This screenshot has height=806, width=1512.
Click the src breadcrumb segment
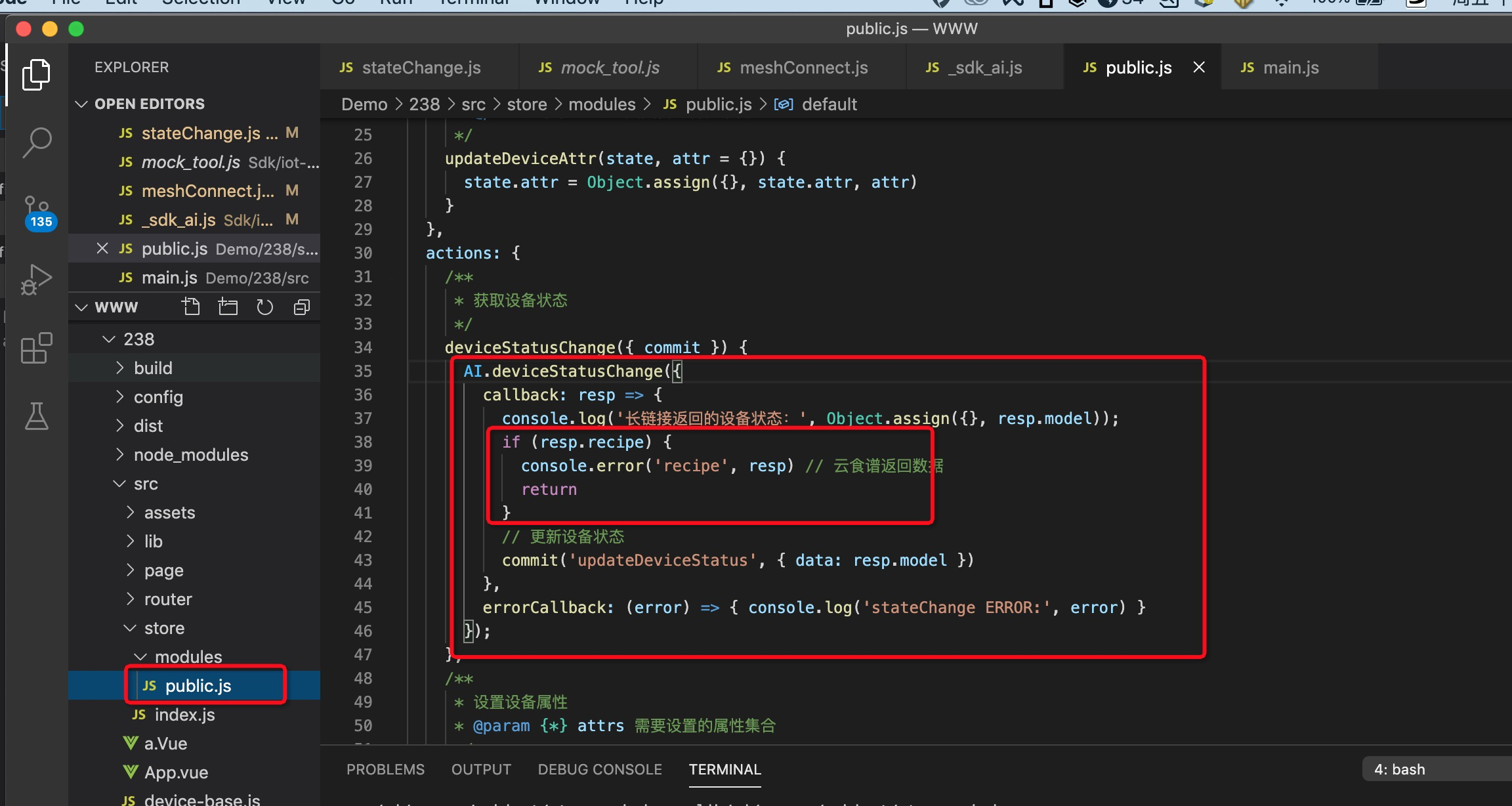(473, 104)
